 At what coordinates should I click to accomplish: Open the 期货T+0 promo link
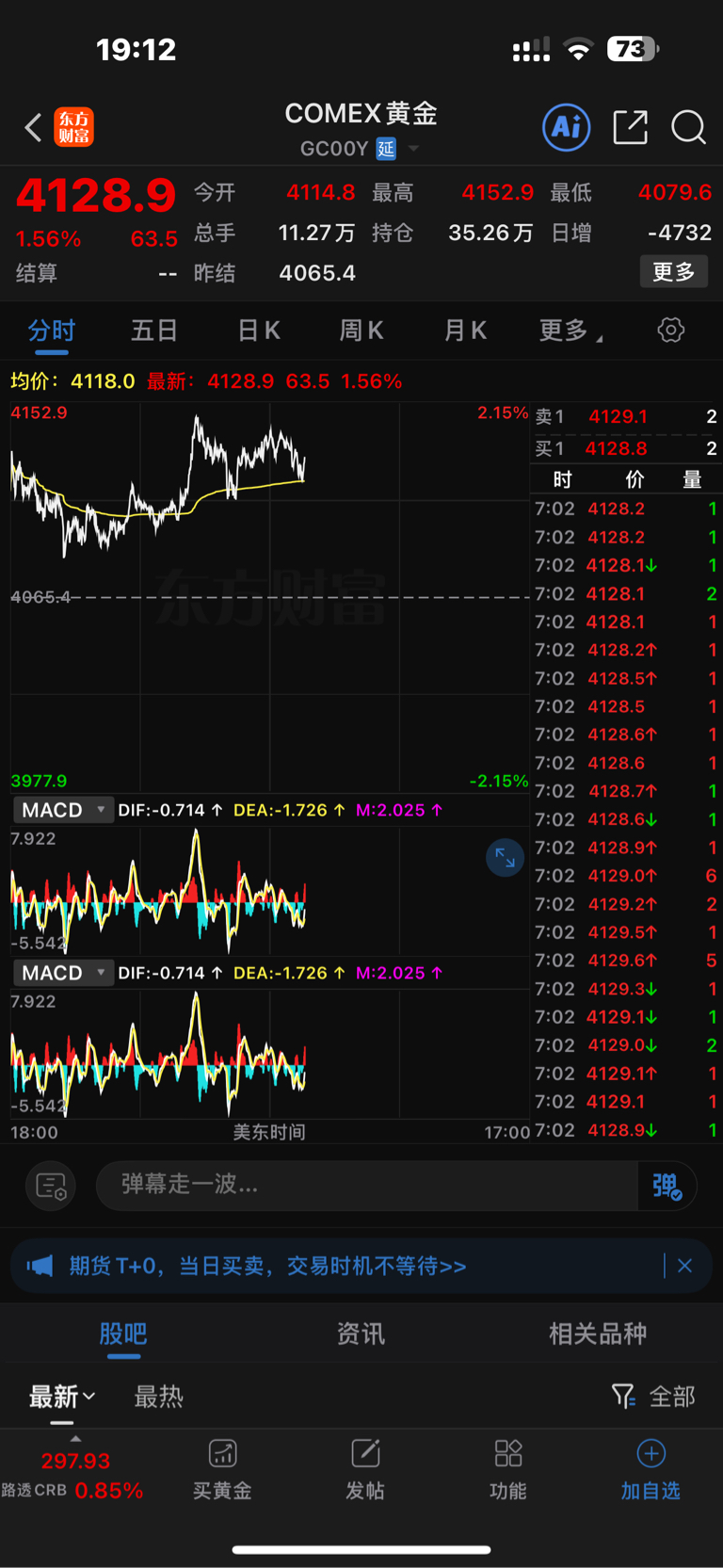[x=268, y=1266]
